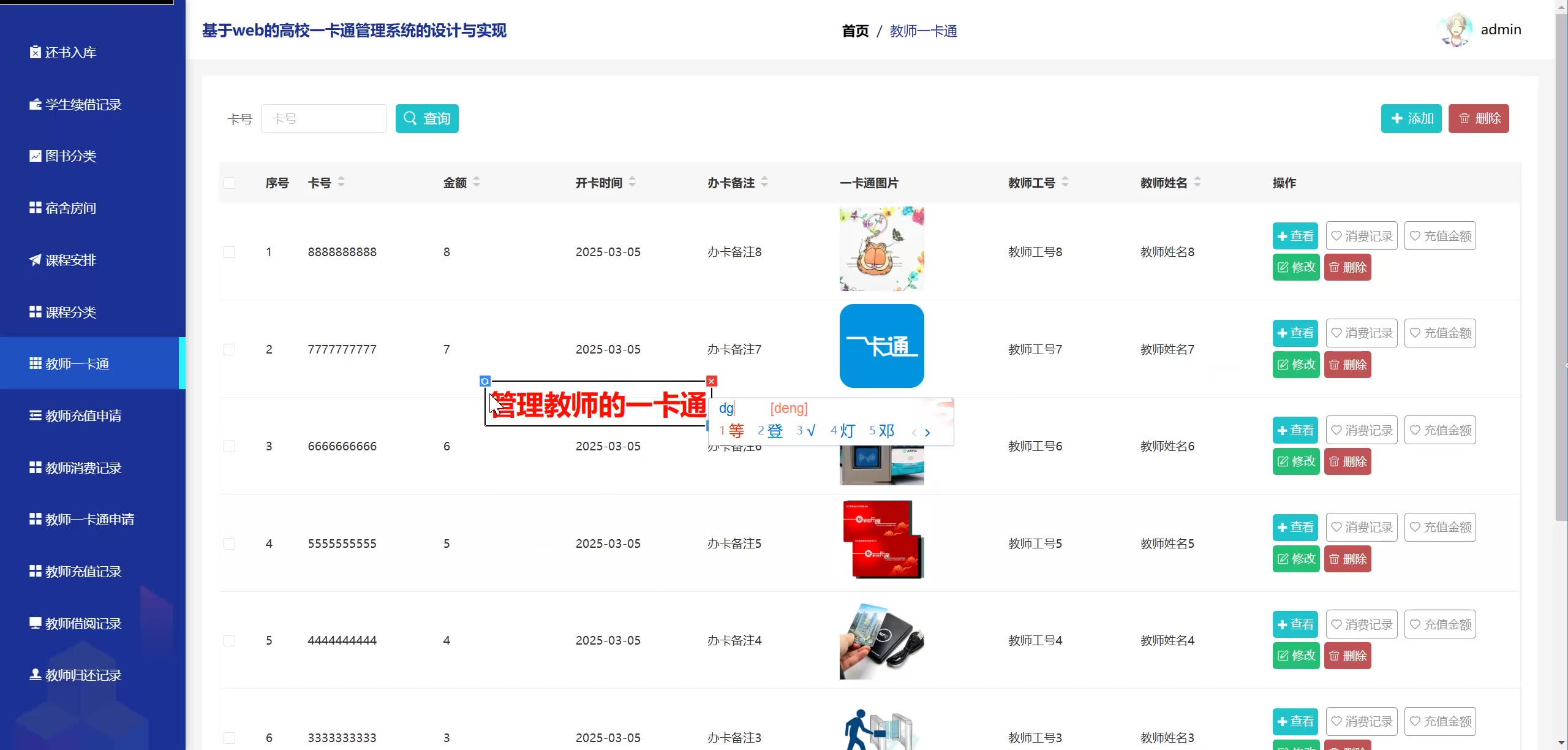Open 教师充值申请 in the sidebar
Image resolution: width=1568 pixels, height=750 pixels.
[x=83, y=415]
